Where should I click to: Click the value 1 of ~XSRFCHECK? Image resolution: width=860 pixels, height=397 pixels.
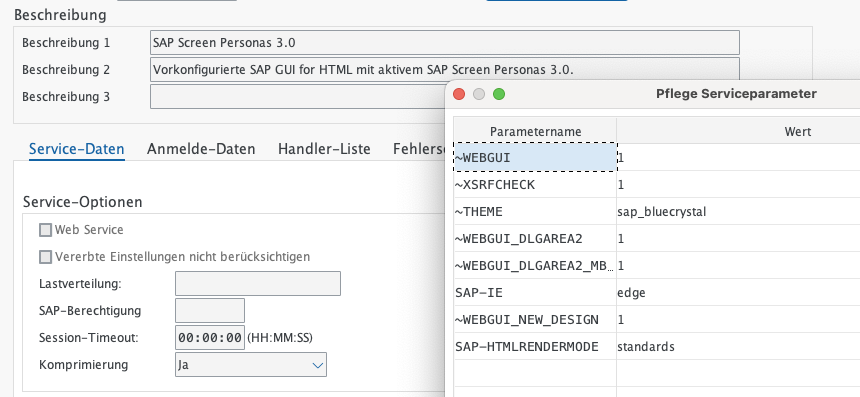point(738,184)
